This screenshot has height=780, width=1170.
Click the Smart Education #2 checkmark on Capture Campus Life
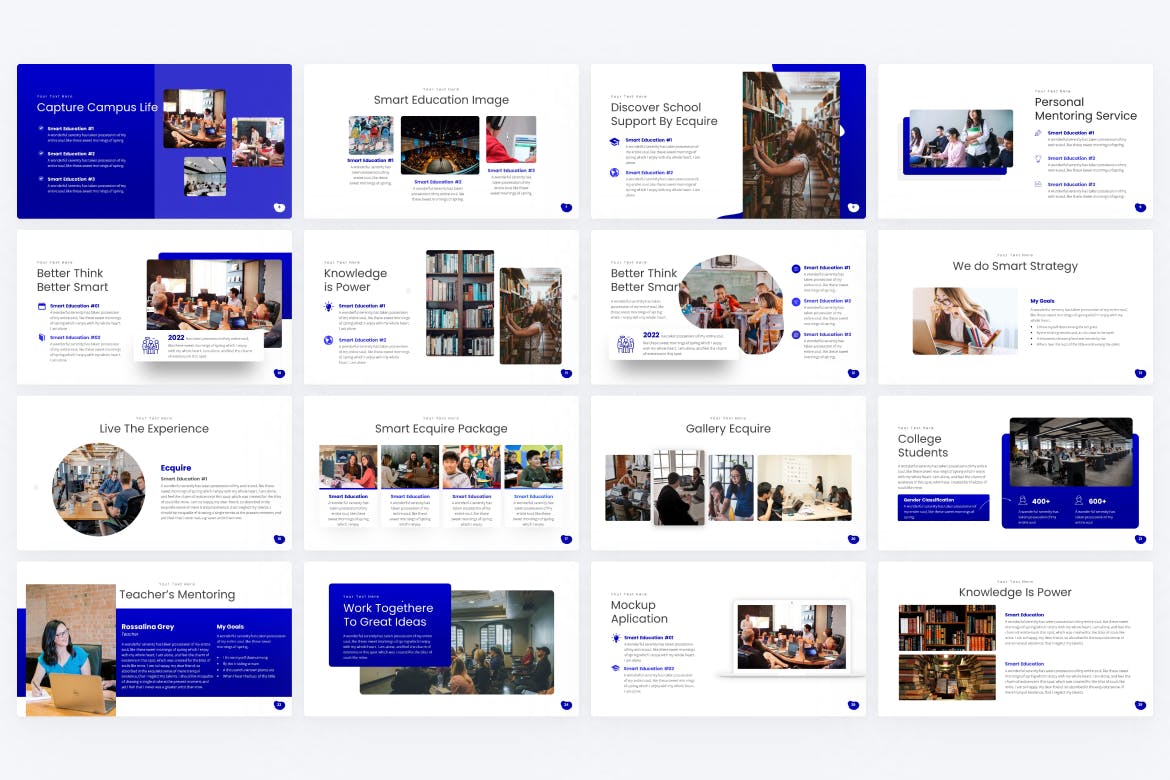coord(41,154)
